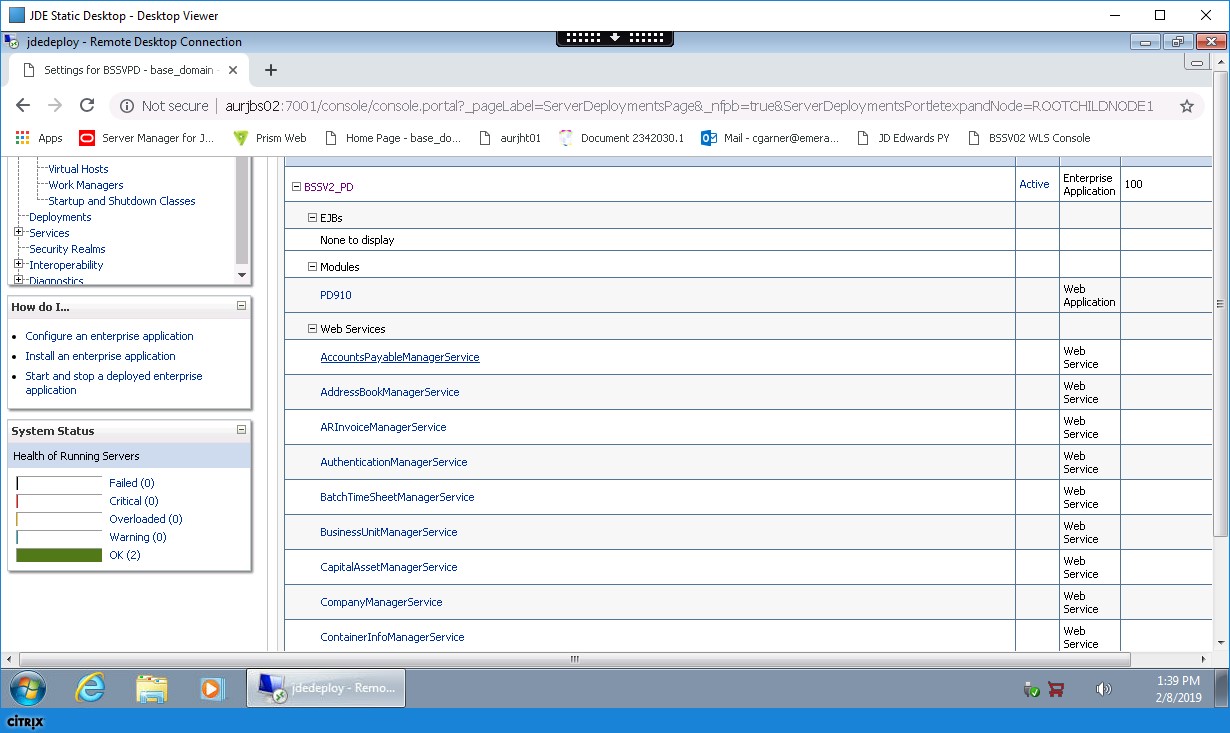Open the PD910 module
Image resolution: width=1230 pixels, height=733 pixels.
click(x=336, y=295)
